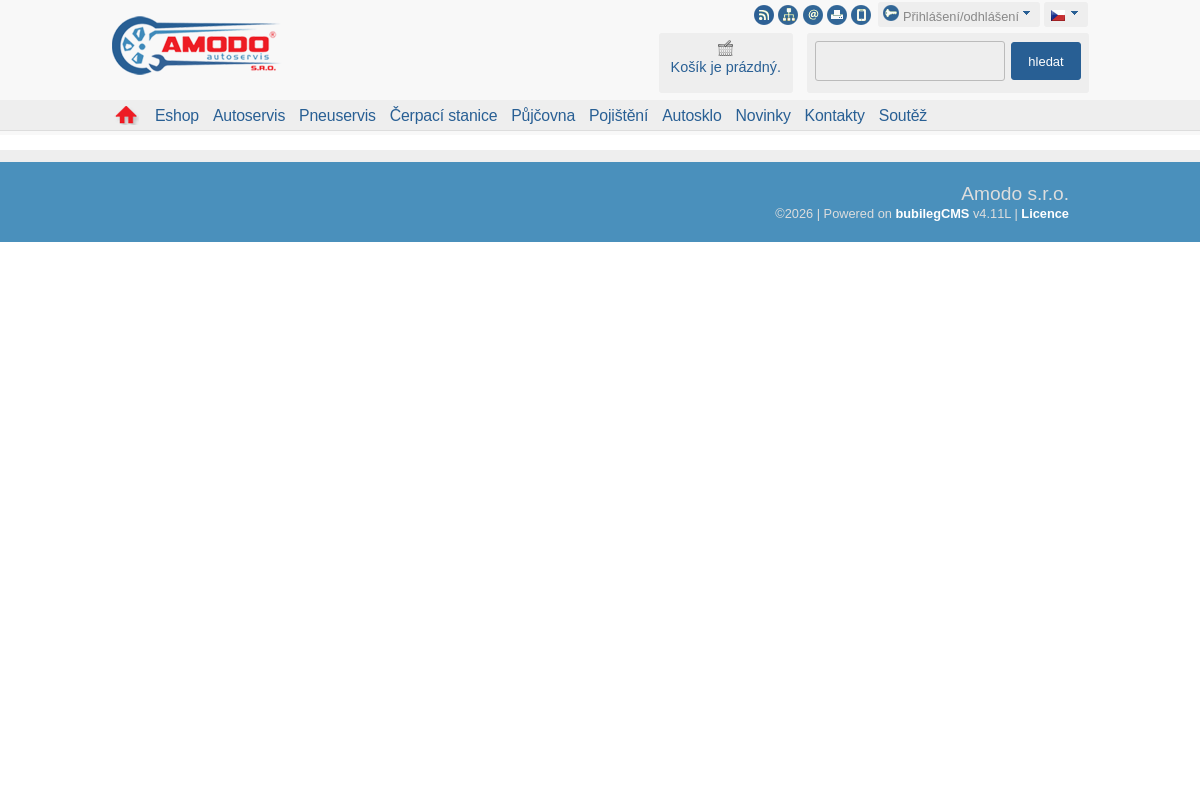Image resolution: width=1200 pixels, height=800 pixels.
Task: Open the RSS feed icon
Action: click(x=764, y=15)
